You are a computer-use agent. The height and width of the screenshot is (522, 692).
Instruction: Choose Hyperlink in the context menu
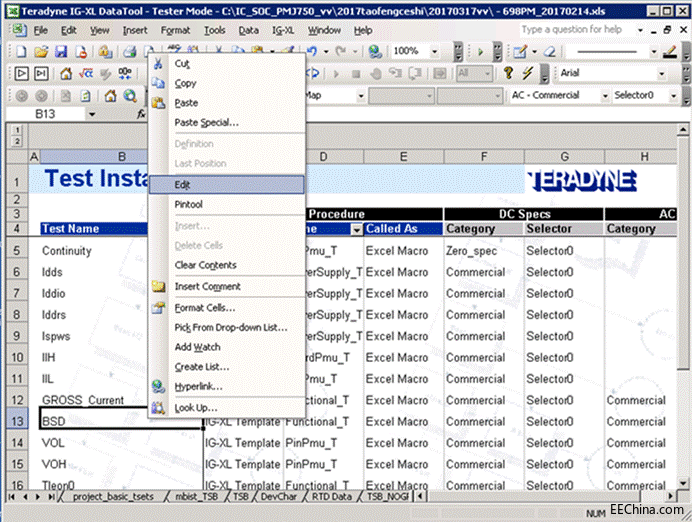click(x=226, y=387)
